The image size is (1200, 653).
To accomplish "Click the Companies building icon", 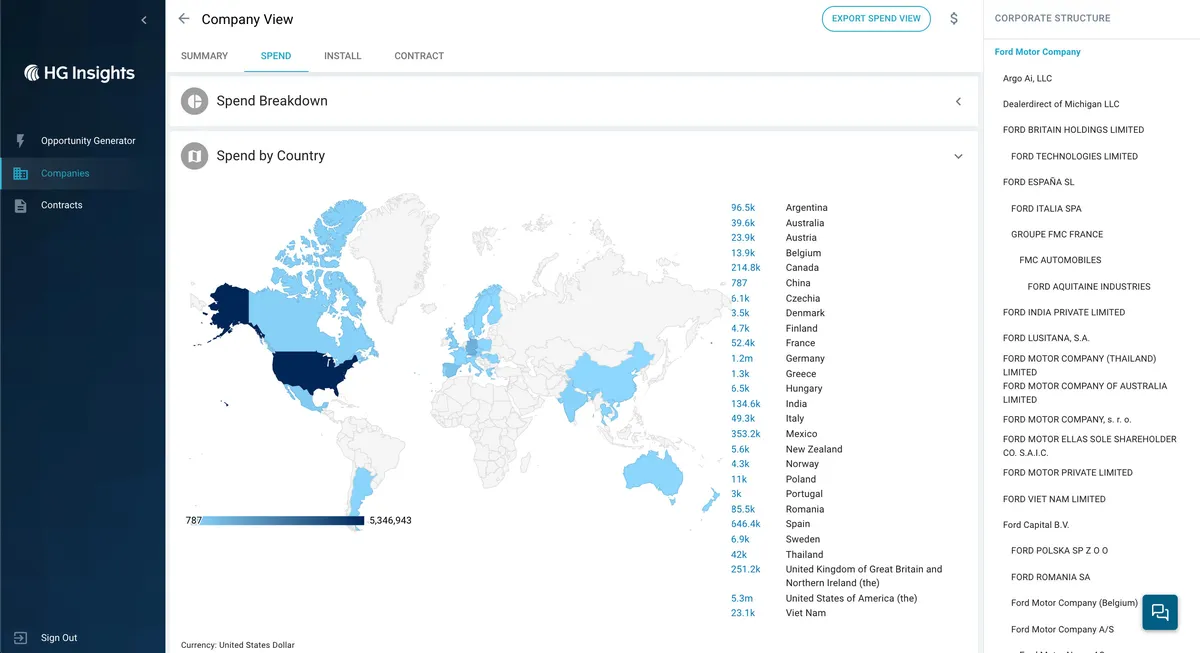I will click(x=20, y=173).
